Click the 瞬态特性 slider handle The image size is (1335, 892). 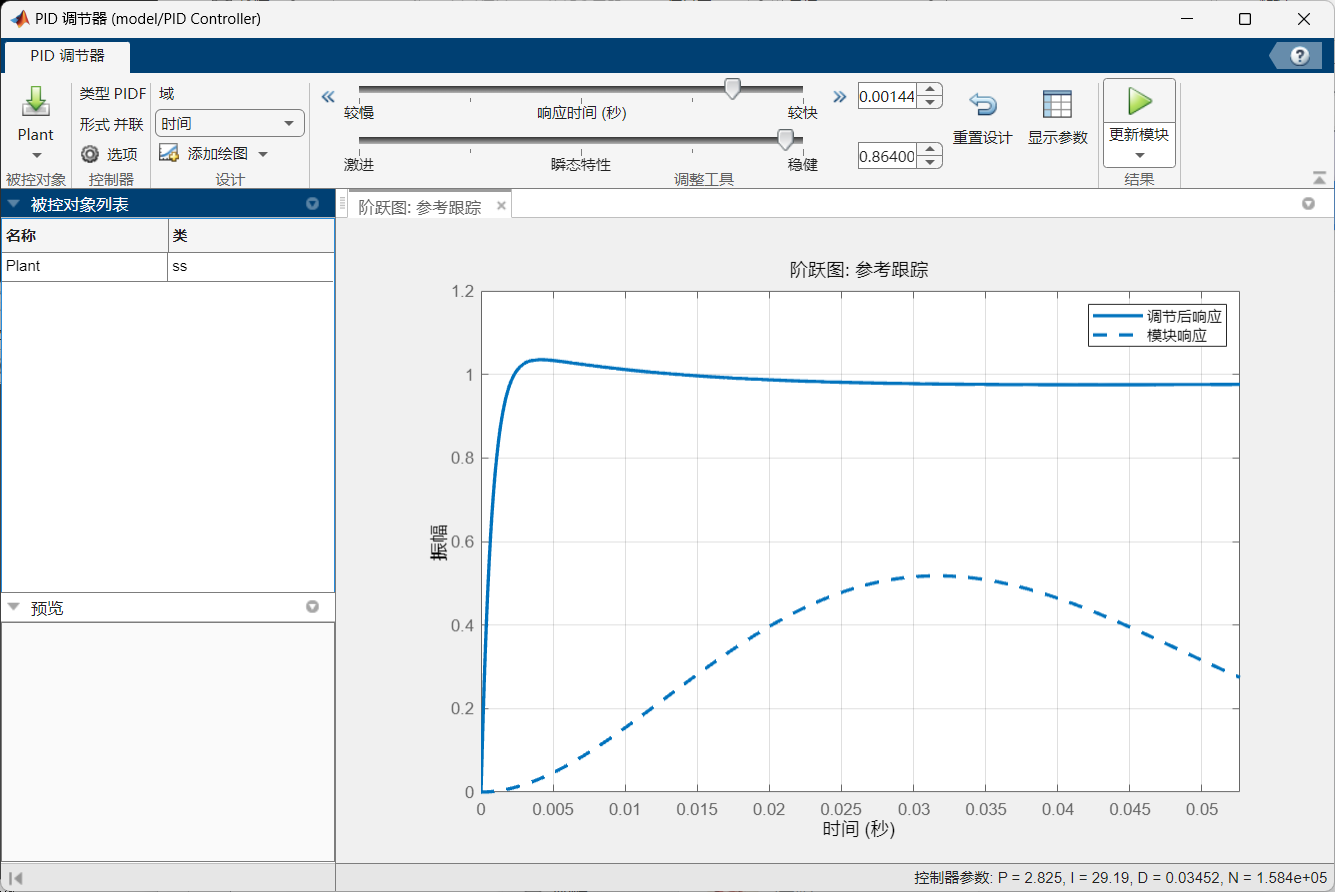click(786, 138)
